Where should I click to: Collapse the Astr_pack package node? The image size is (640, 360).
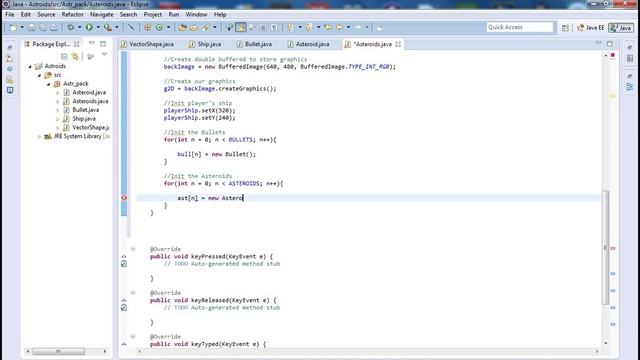[x=49, y=84]
